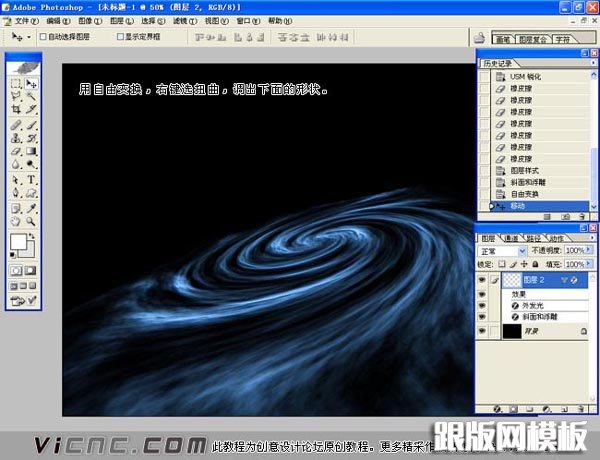Open the 滤镜 menu
This screenshot has height=460, width=600.
pos(185,21)
